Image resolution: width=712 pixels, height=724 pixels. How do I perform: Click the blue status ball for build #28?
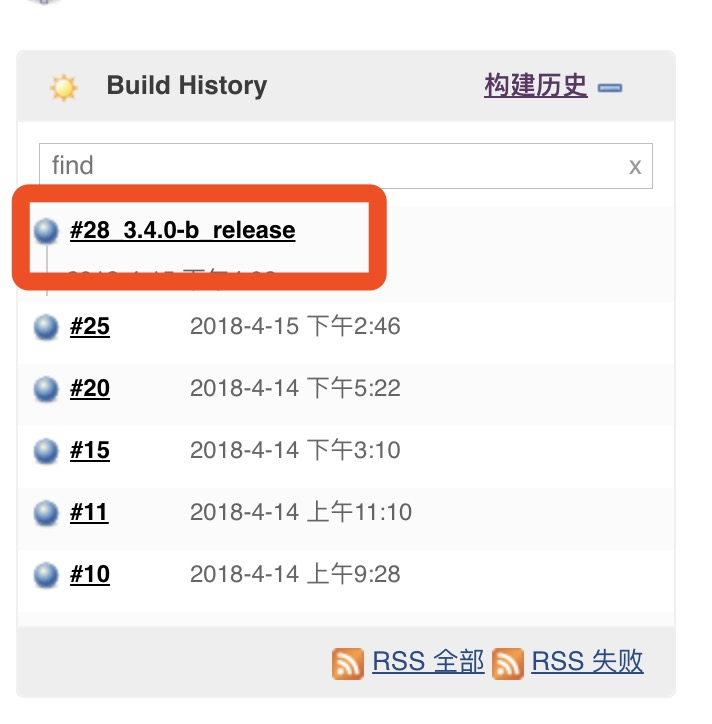coord(46,230)
